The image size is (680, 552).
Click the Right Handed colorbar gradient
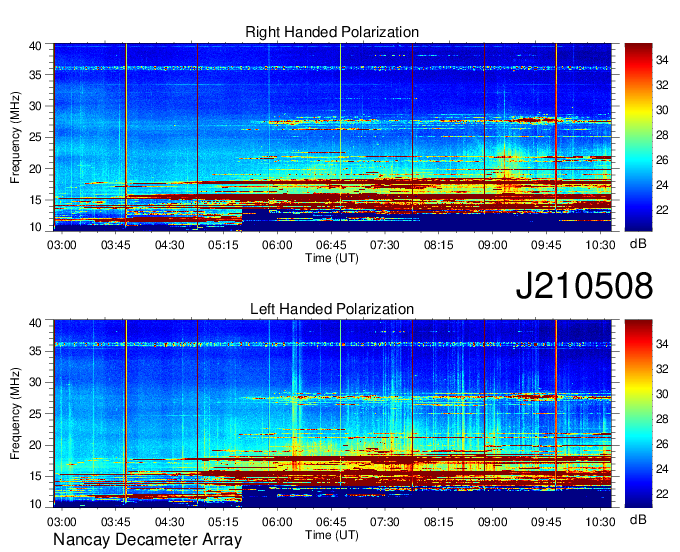tap(638, 137)
